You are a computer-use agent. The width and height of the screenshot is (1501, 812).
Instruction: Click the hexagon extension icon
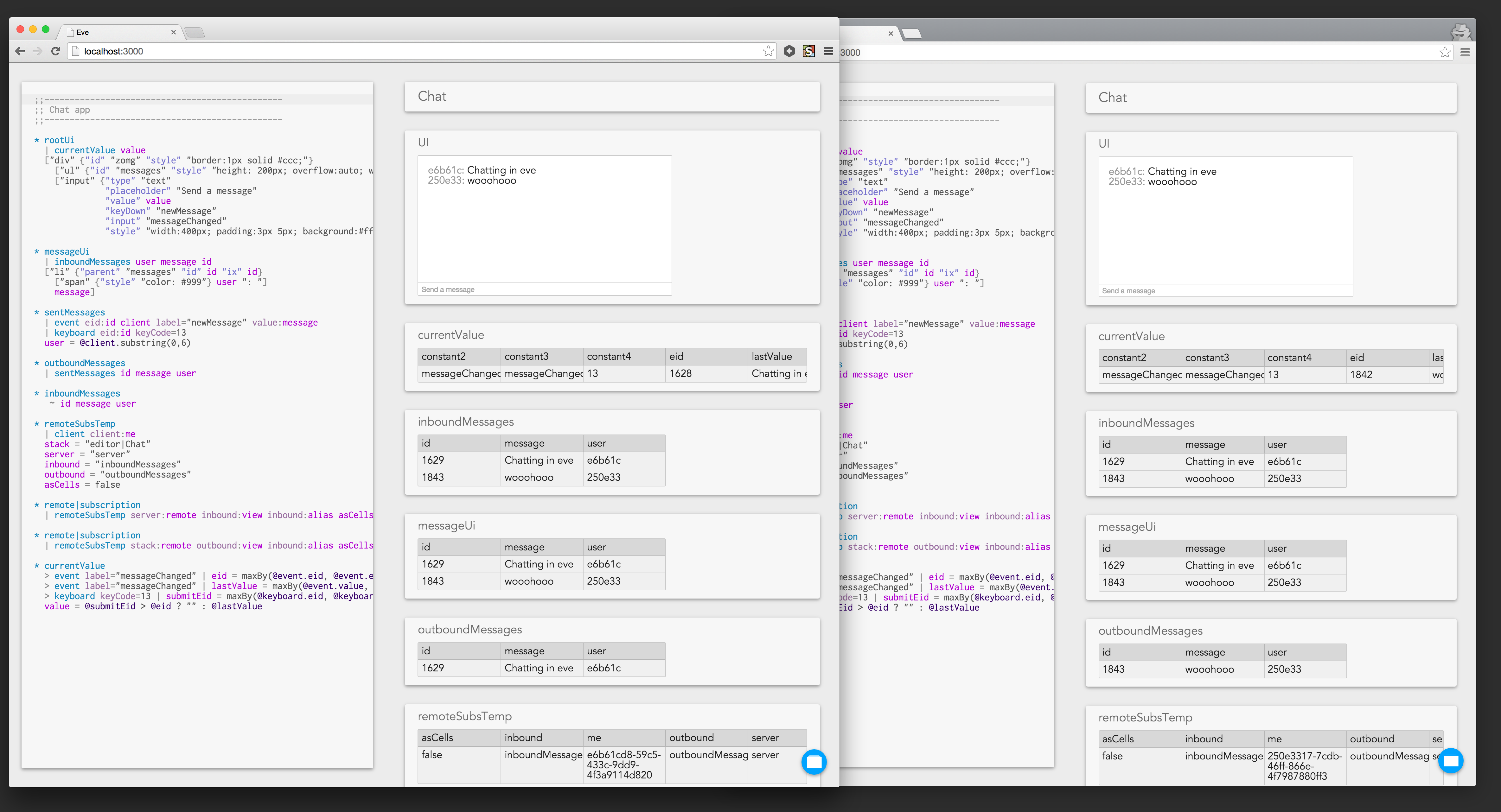click(789, 51)
